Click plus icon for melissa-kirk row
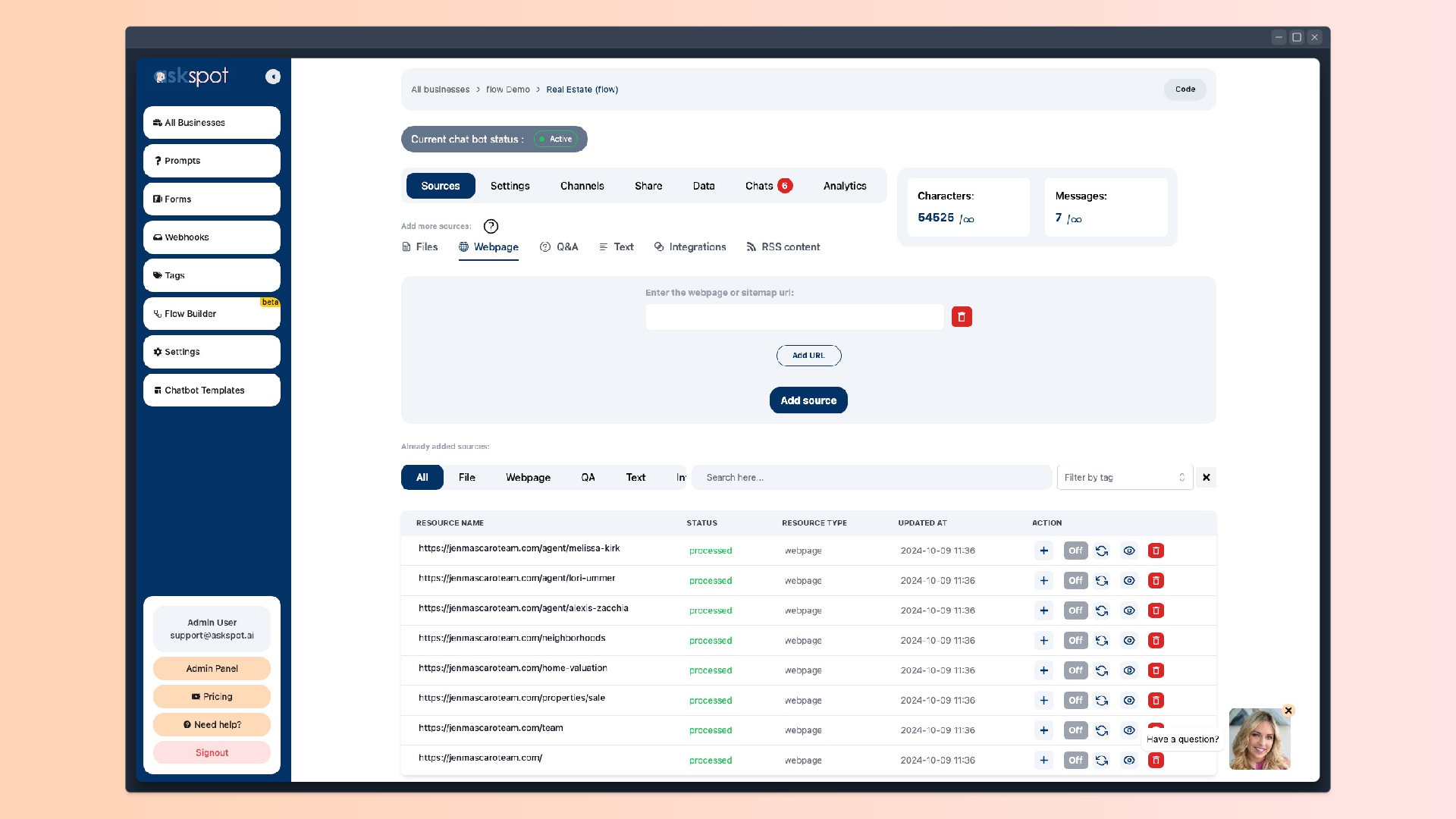The image size is (1456, 819). pos(1043,551)
